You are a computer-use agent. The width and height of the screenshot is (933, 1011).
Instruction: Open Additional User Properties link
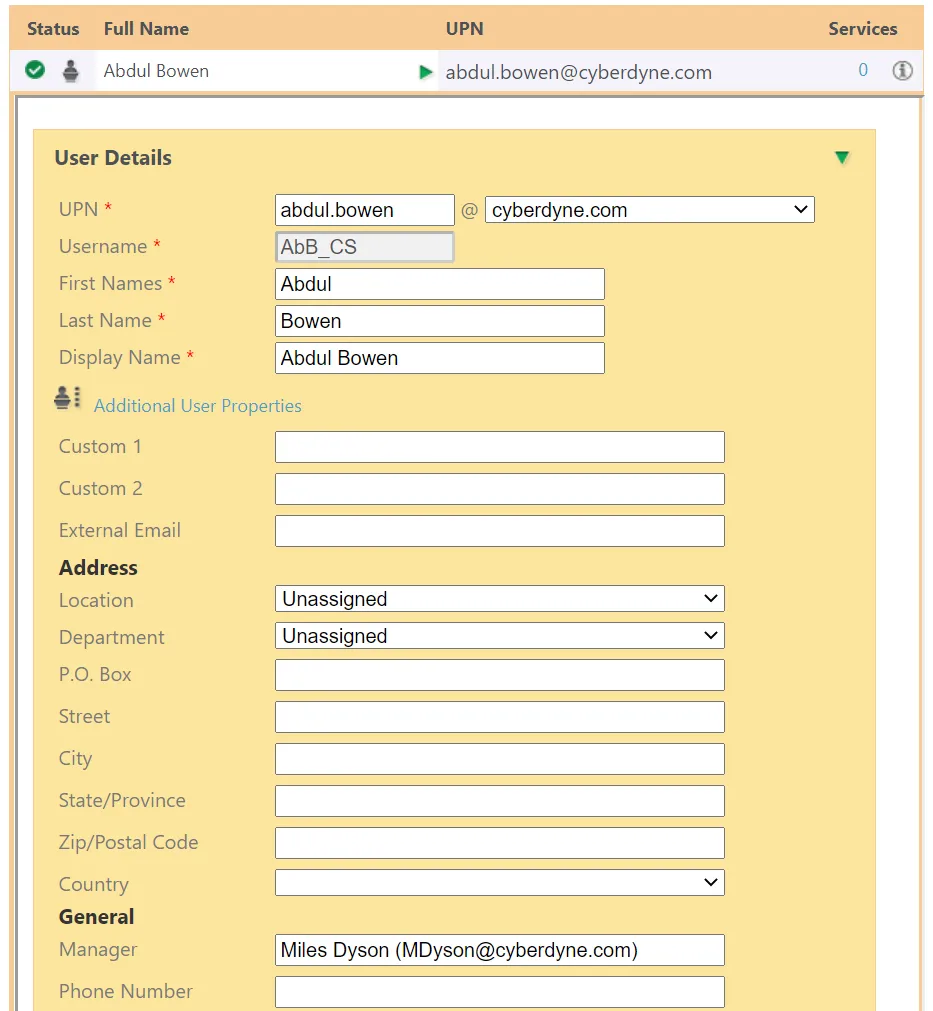click(x=197, y=406)
